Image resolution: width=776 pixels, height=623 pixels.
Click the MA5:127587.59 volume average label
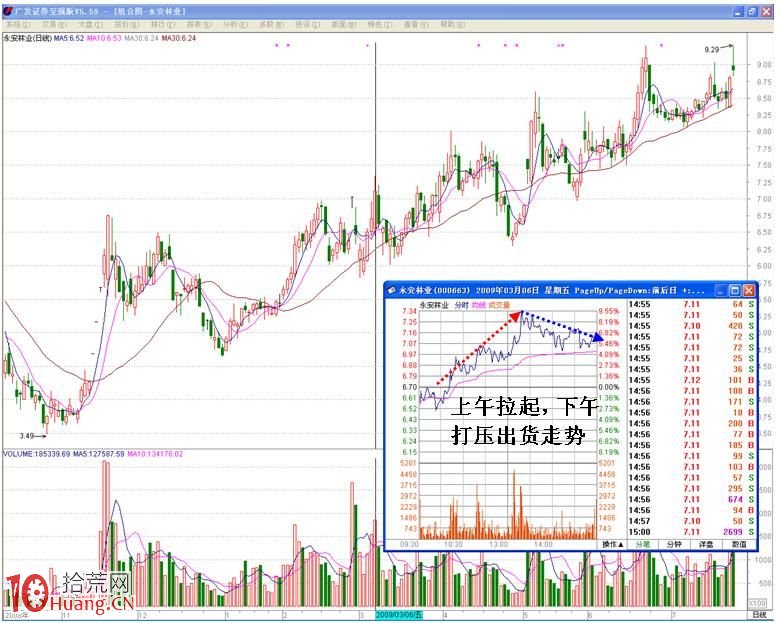pyautogui.click(x=100, y=454)
